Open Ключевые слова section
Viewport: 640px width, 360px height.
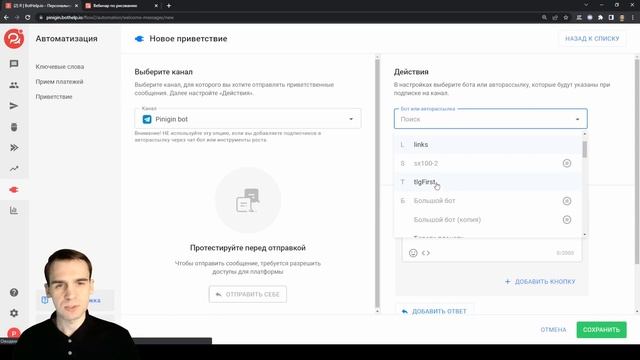coord(60,67)
